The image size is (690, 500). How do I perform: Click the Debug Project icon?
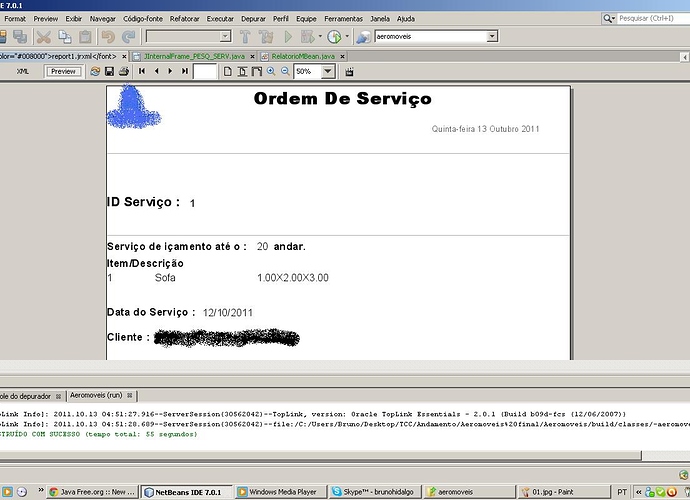pyautogui.click(x=308, y=37)
